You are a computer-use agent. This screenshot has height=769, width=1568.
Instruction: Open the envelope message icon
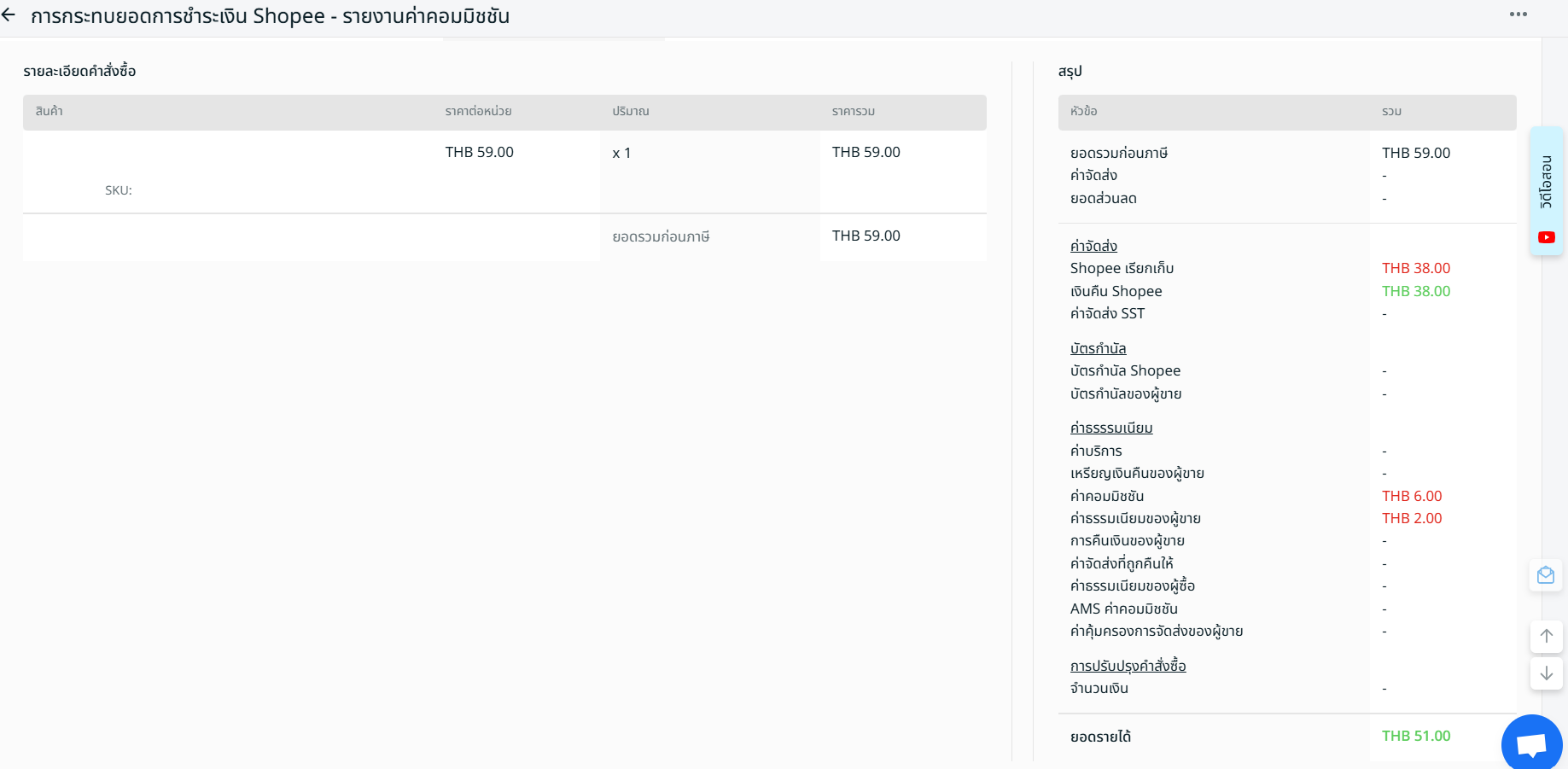1546,575
